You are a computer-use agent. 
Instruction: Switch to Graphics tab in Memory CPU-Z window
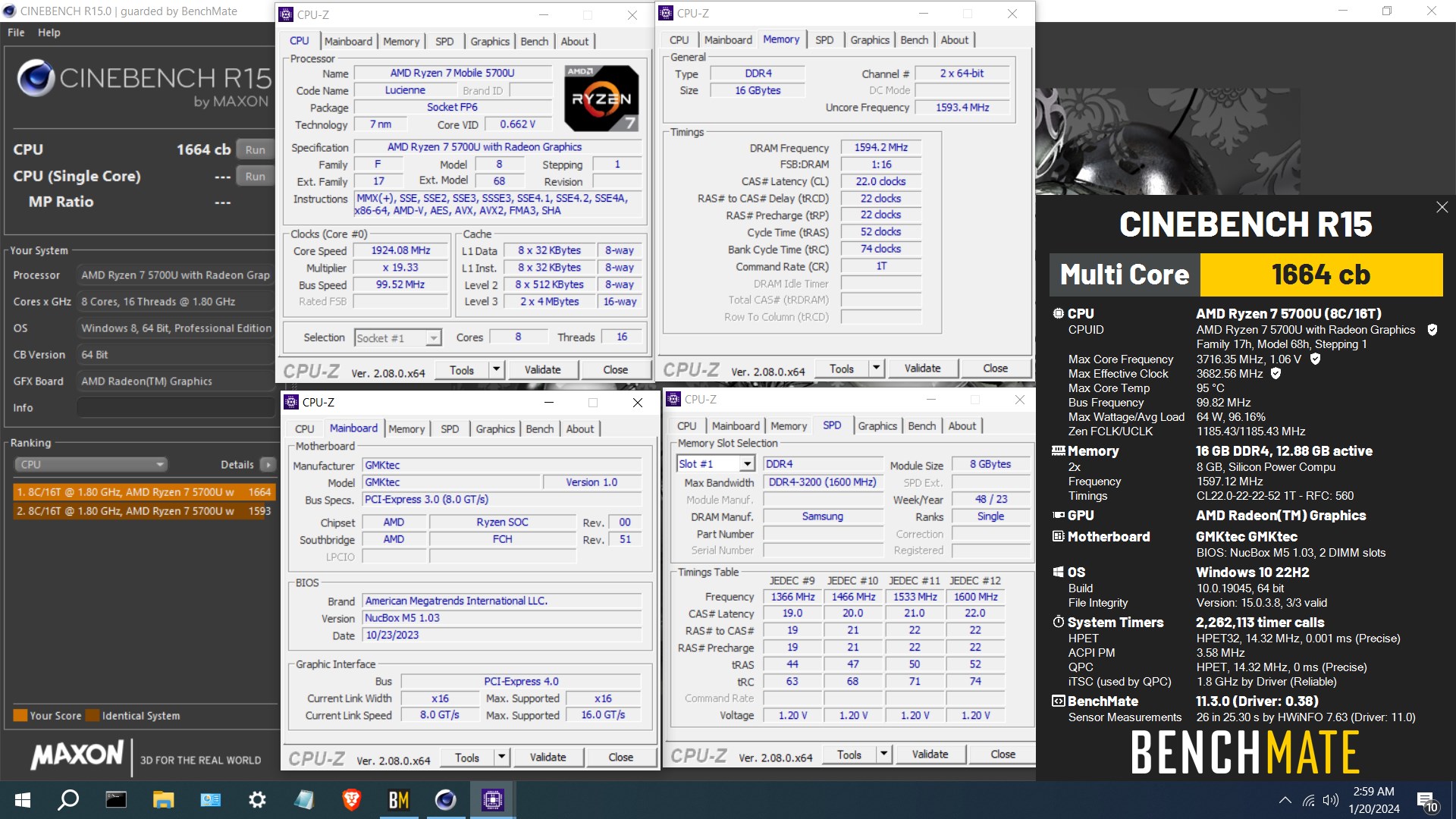point(870,40)
